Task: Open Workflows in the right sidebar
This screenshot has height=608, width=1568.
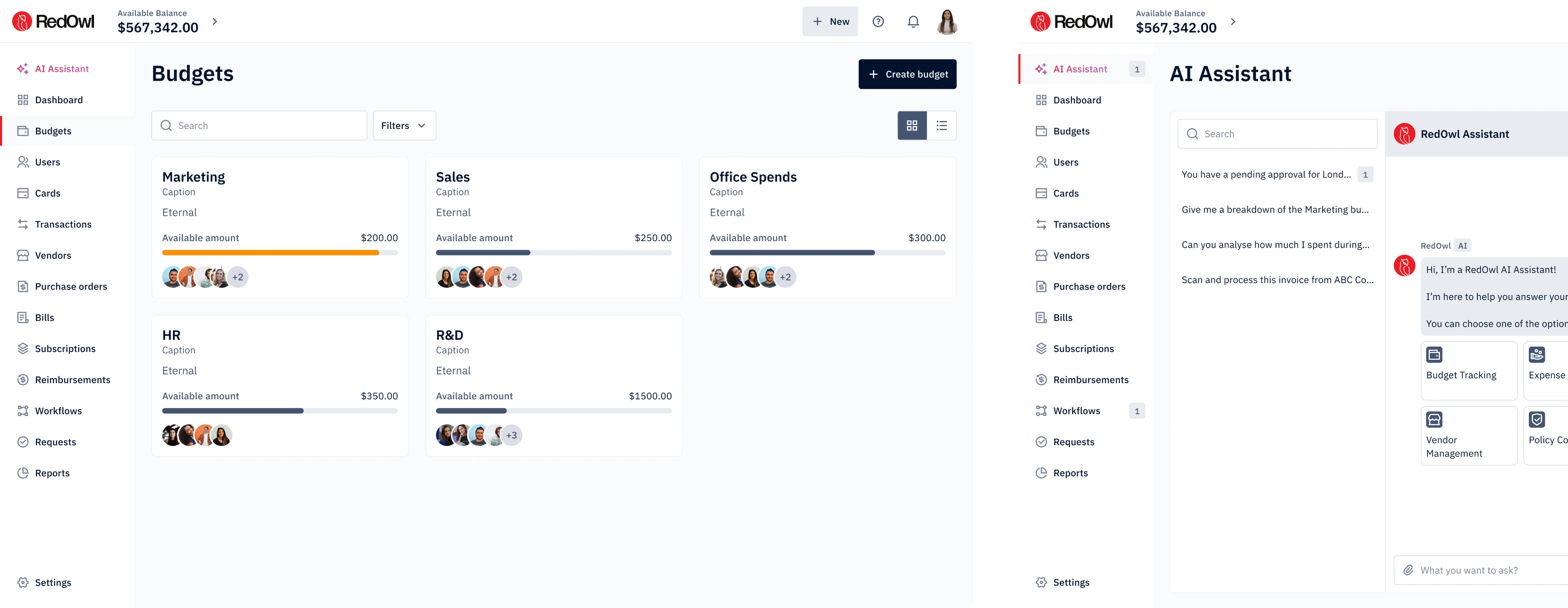Action: click(x=1076, y=411)
